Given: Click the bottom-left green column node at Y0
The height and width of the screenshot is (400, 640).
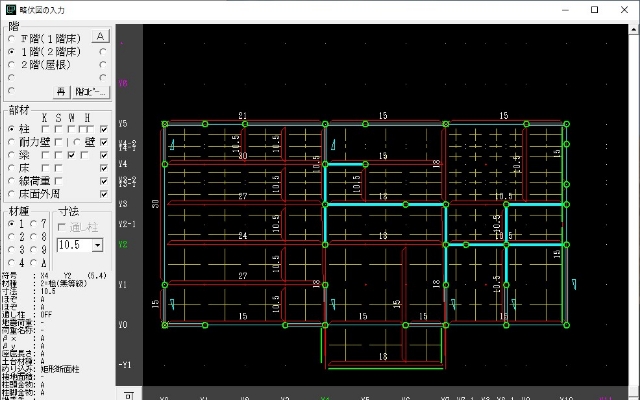Looking at the screenshot, I should pyautogui.click(x=165, y=325).
